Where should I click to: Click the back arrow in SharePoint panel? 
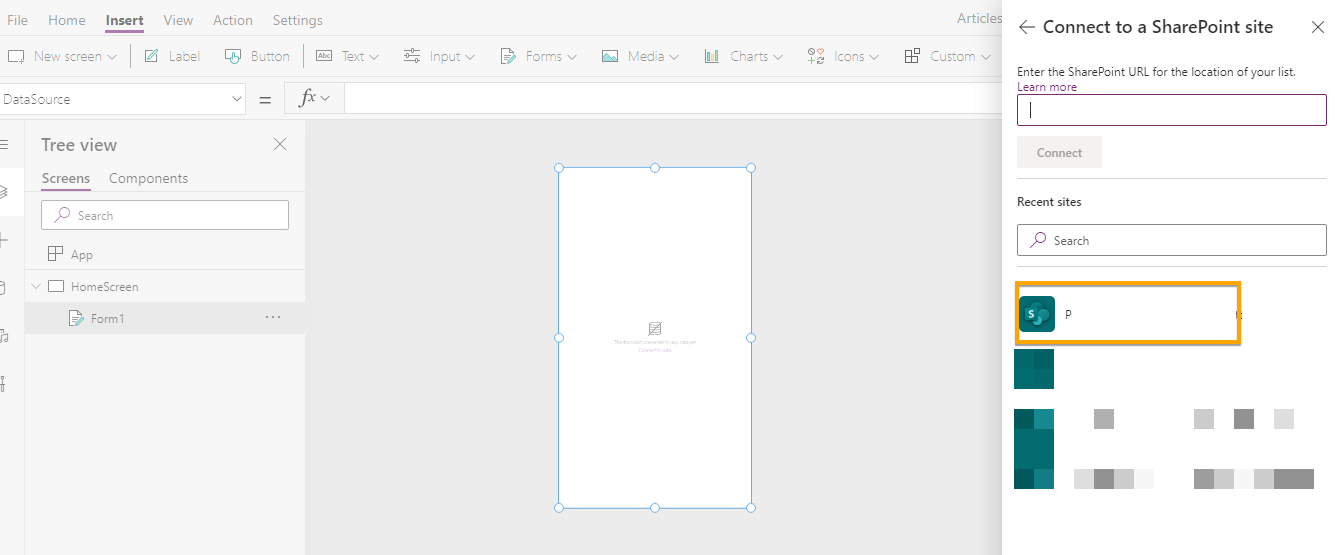tap(1026, 28)
